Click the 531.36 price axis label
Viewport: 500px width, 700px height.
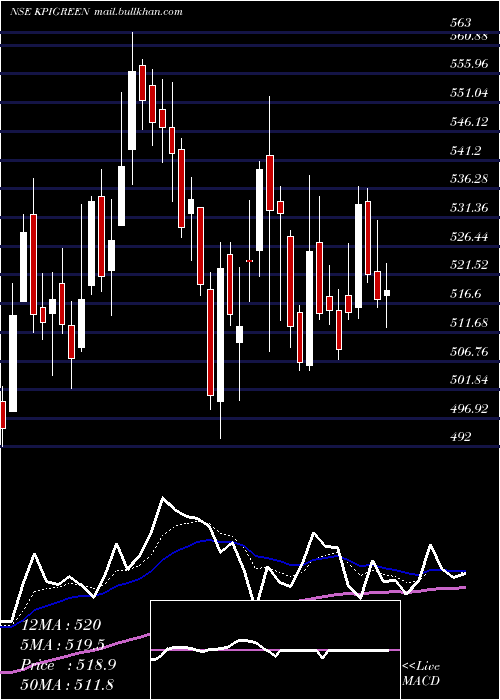[469, 208]
